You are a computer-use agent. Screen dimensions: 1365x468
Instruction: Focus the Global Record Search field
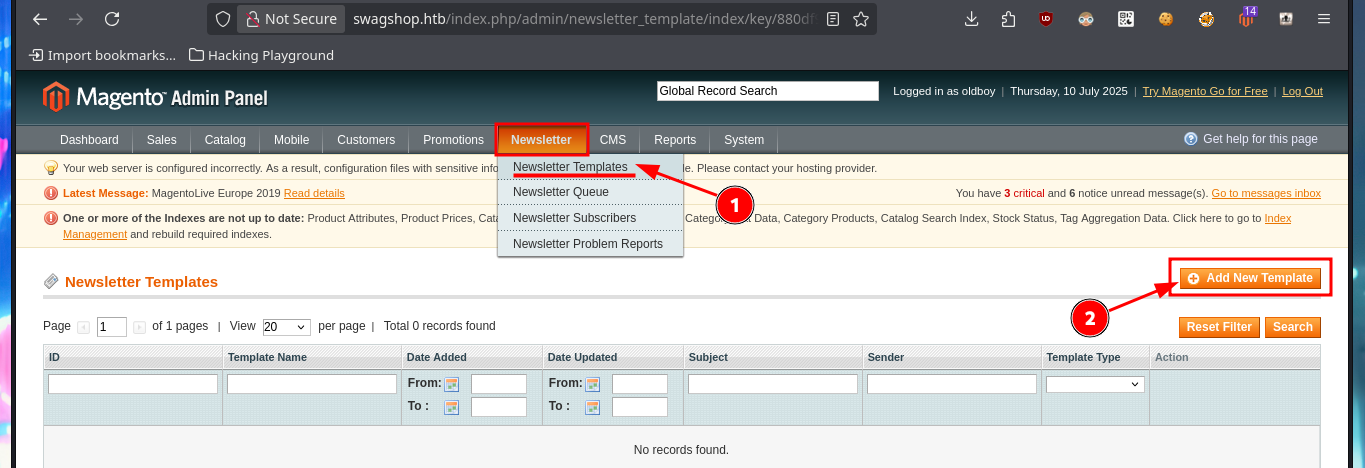point(767,91)
